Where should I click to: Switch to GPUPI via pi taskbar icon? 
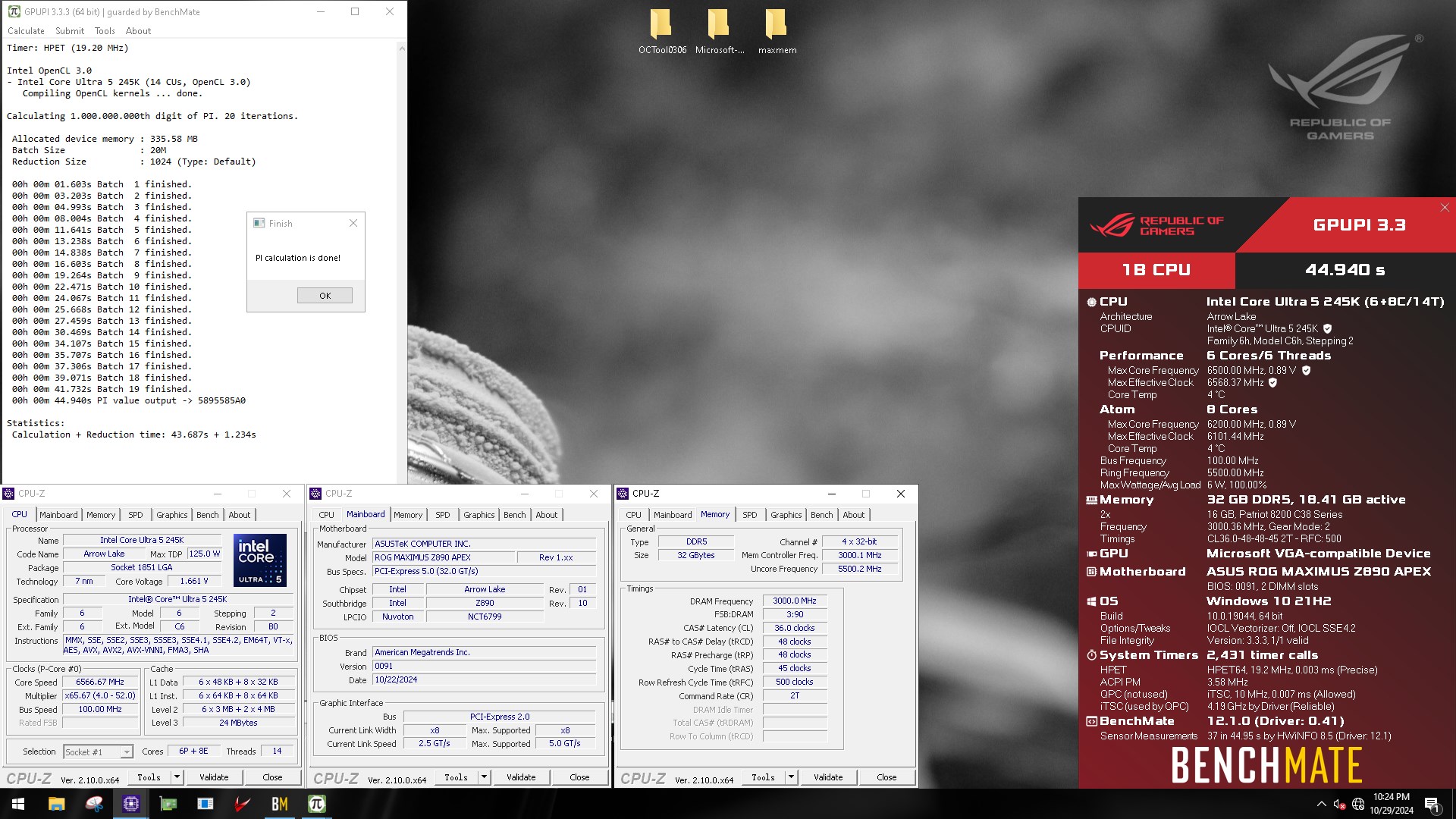tap(317, 804)
